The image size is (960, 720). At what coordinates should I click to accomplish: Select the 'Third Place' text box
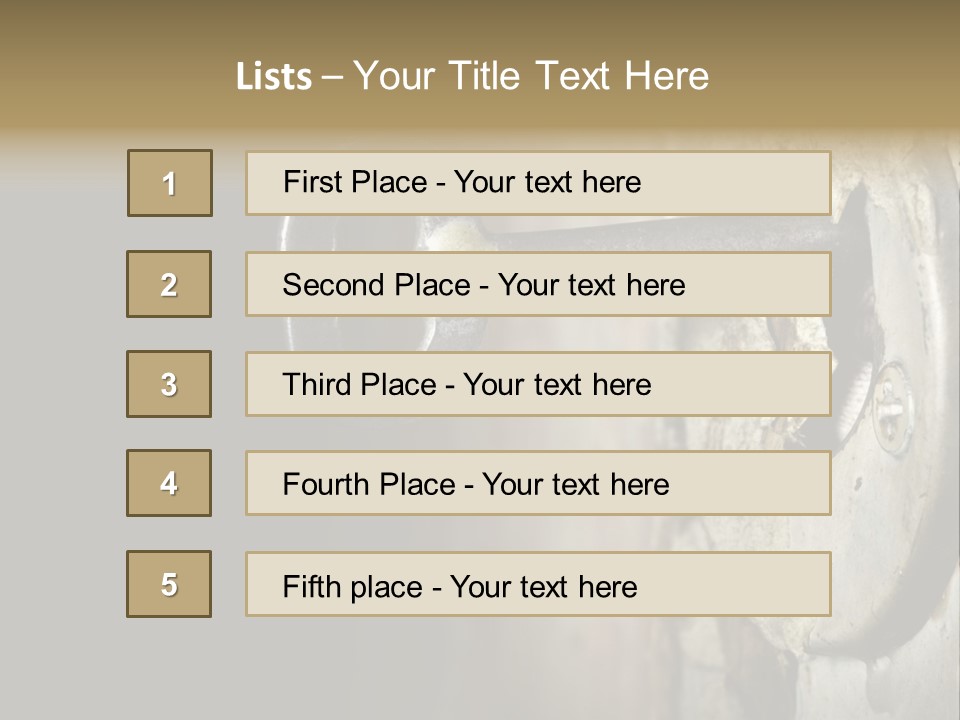[x=538, y=384]
